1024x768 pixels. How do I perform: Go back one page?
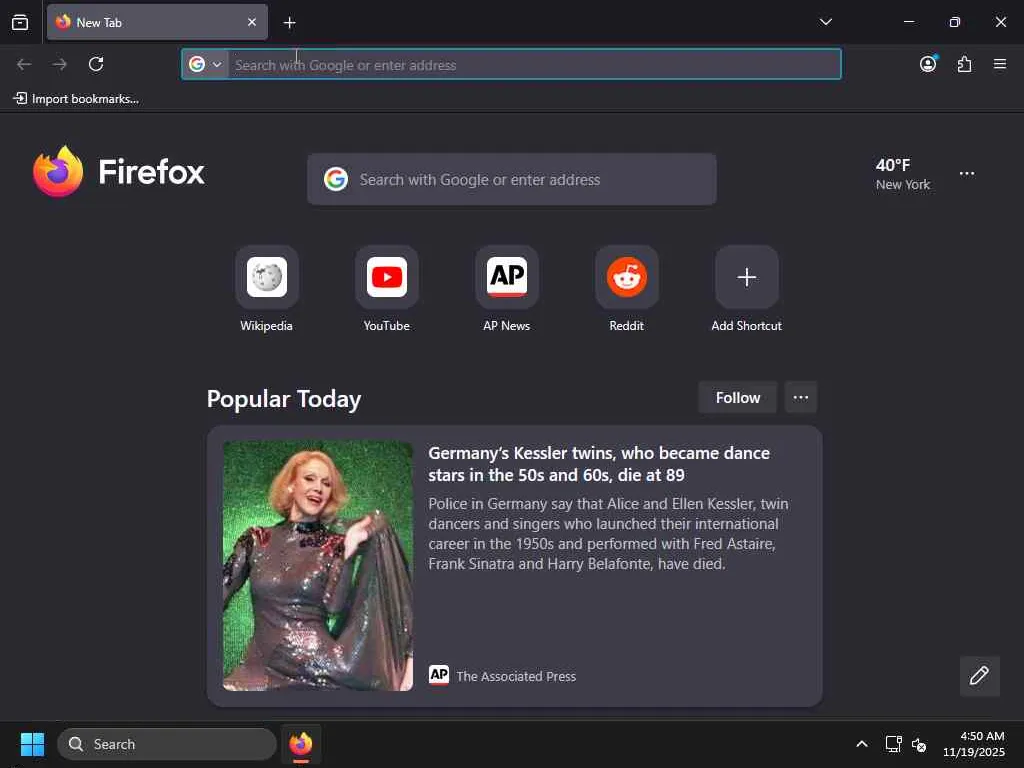24,64
